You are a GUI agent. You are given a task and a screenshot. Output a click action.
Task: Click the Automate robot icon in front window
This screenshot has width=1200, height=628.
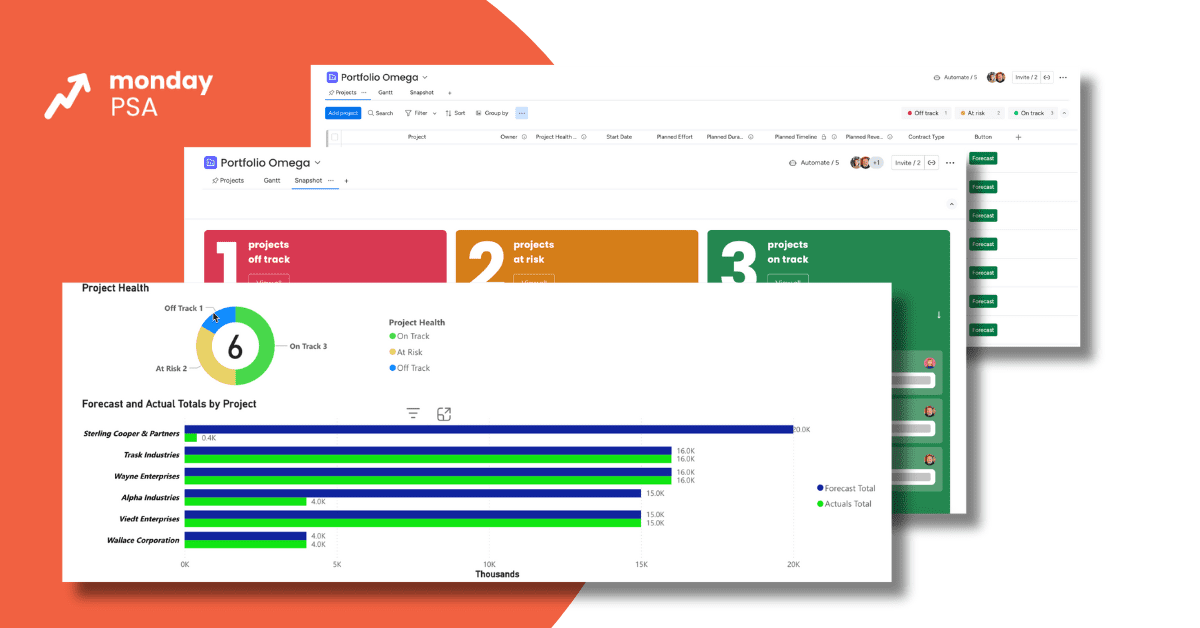point(793,163)
